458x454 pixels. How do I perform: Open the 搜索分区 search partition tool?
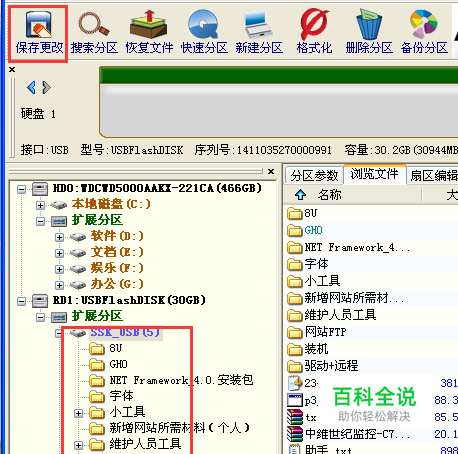[x=94, y=33]
